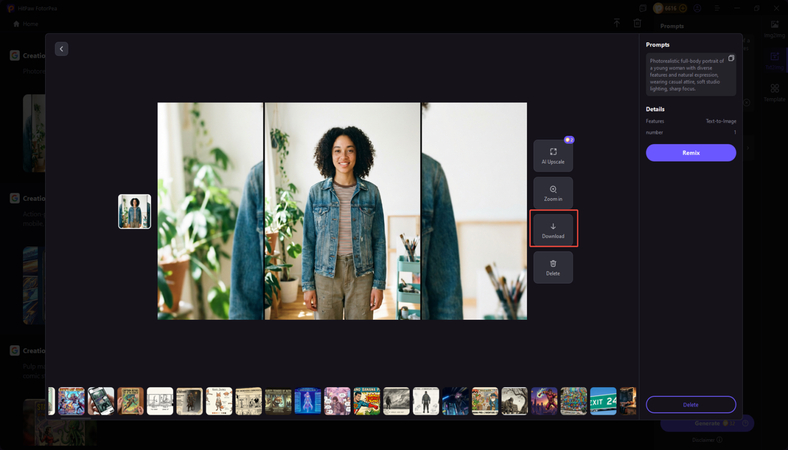The image size is (788, 450).
Task: Open the Img2Img sidebar panel
Action: (774, 29)
